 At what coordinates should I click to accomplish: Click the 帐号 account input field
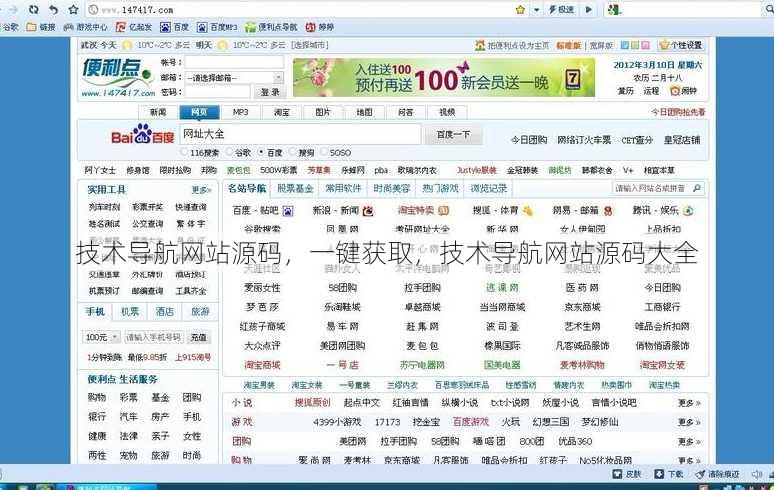234,62
